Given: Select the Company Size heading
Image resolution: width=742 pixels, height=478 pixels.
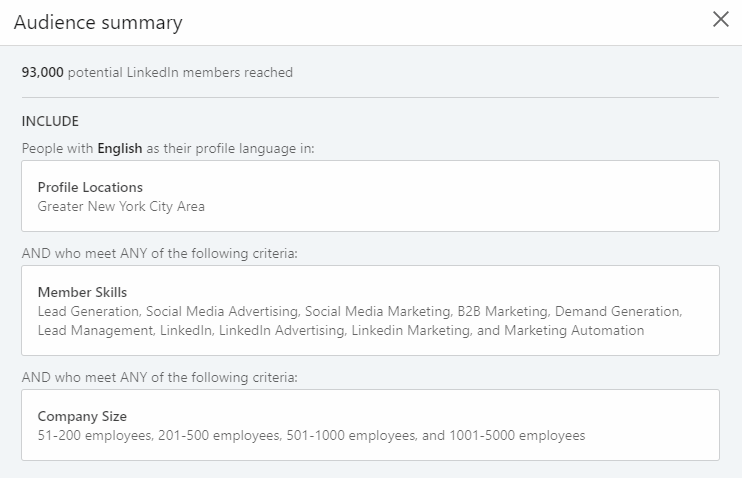Looking at the screenshot, I should [x=82, y=416].
